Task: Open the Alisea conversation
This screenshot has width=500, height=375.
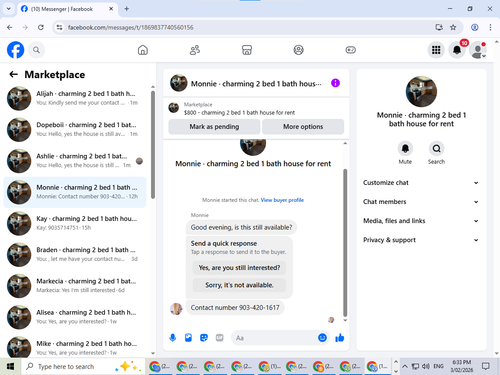Action: point(75,317)
